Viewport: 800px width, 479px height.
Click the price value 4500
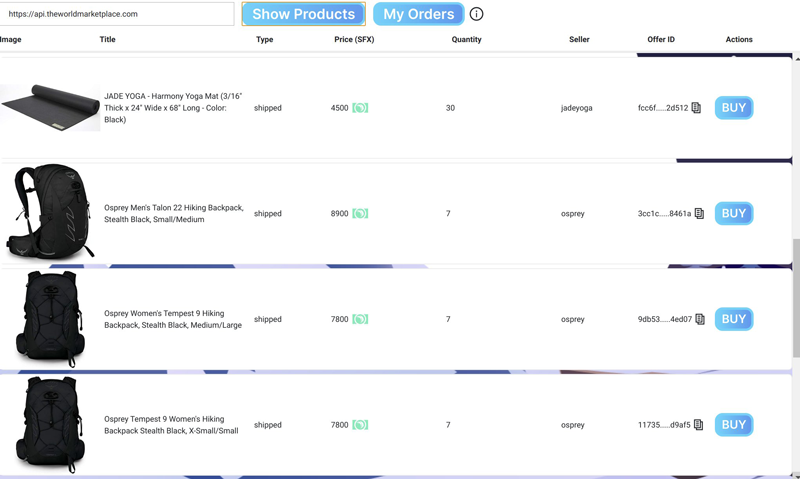(339, 108)
